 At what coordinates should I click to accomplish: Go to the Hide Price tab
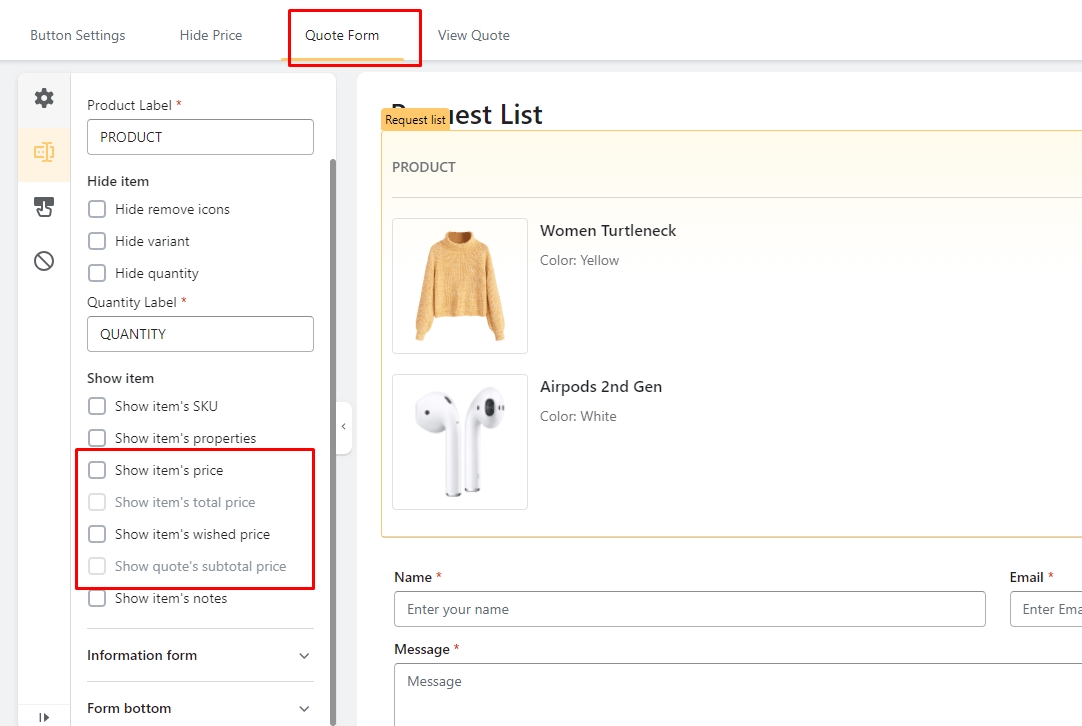(x=211, y=35)
